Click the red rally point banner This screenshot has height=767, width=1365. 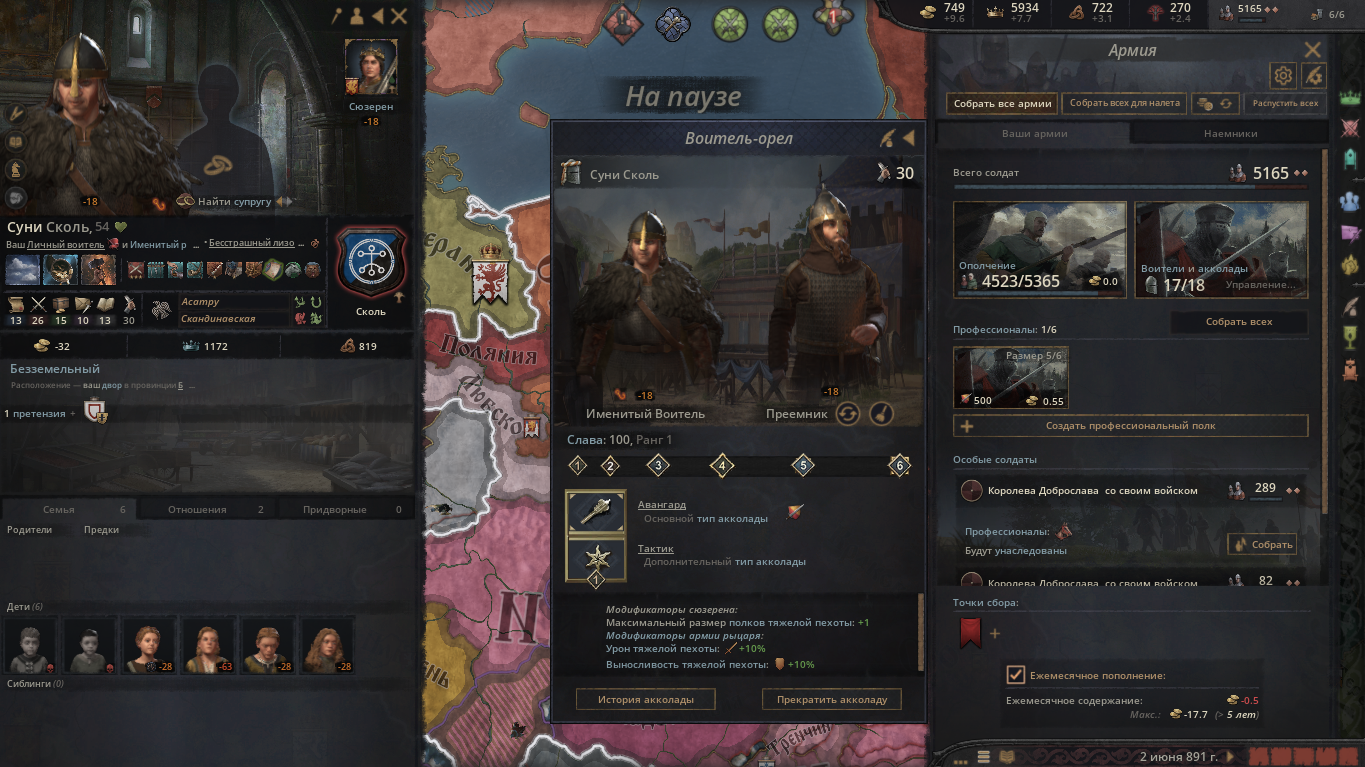tap(970, 633)
